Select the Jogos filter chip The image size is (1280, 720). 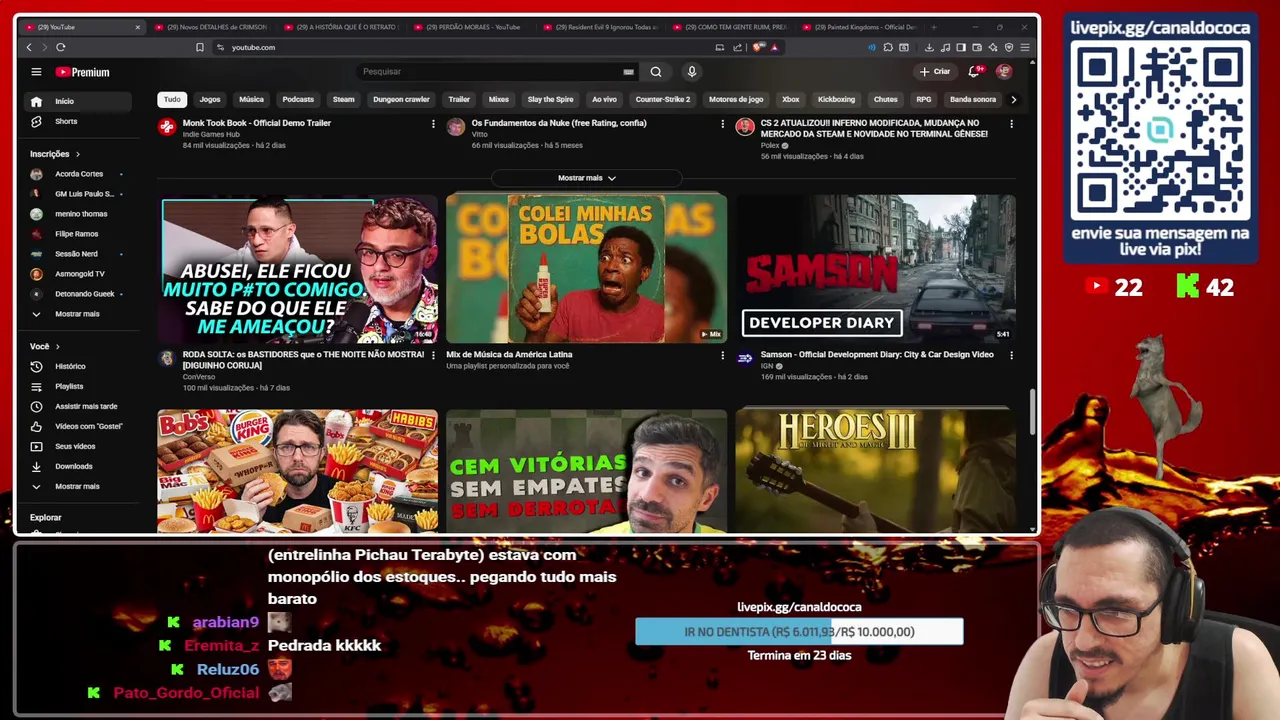click(x=210, y=99)
